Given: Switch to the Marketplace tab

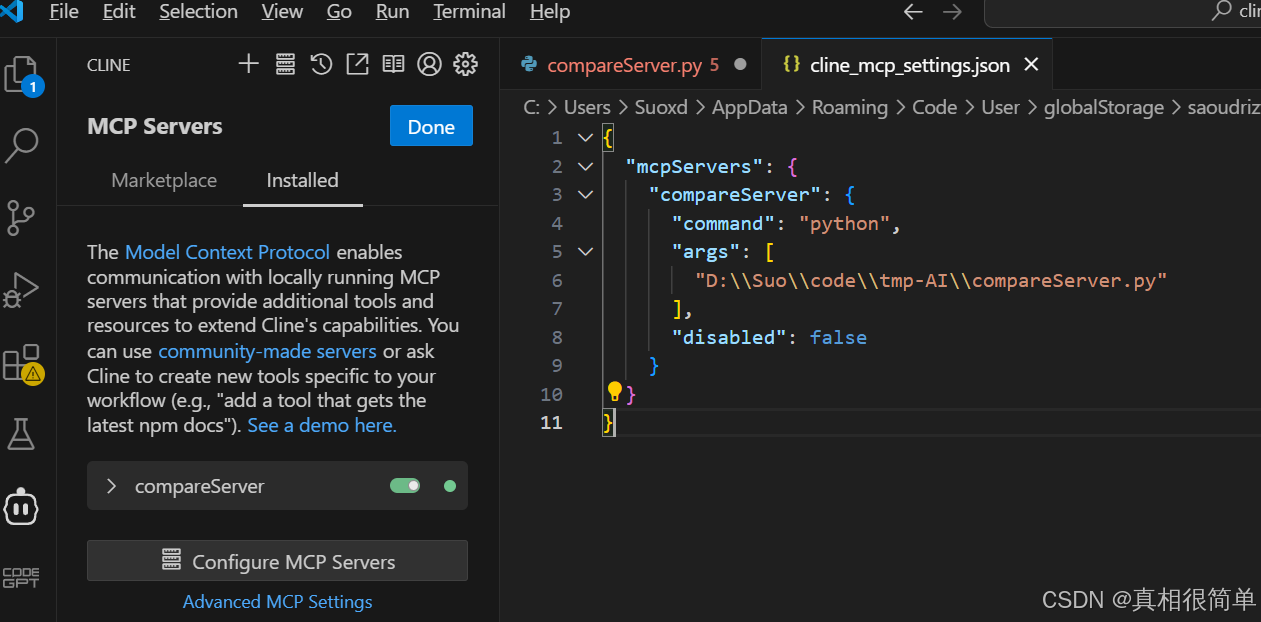Looking at the screenshot, I should [x=164, y=180].
